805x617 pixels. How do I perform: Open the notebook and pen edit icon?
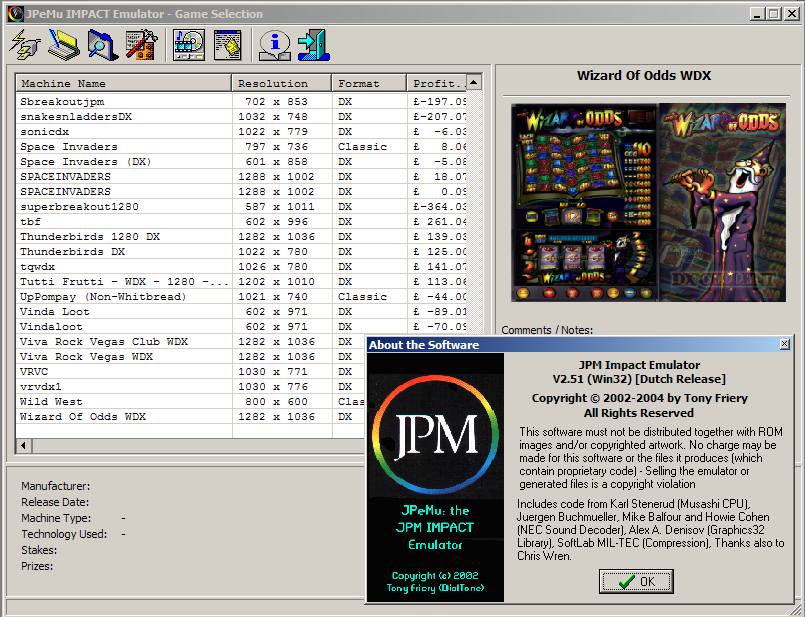coord(63,45)
